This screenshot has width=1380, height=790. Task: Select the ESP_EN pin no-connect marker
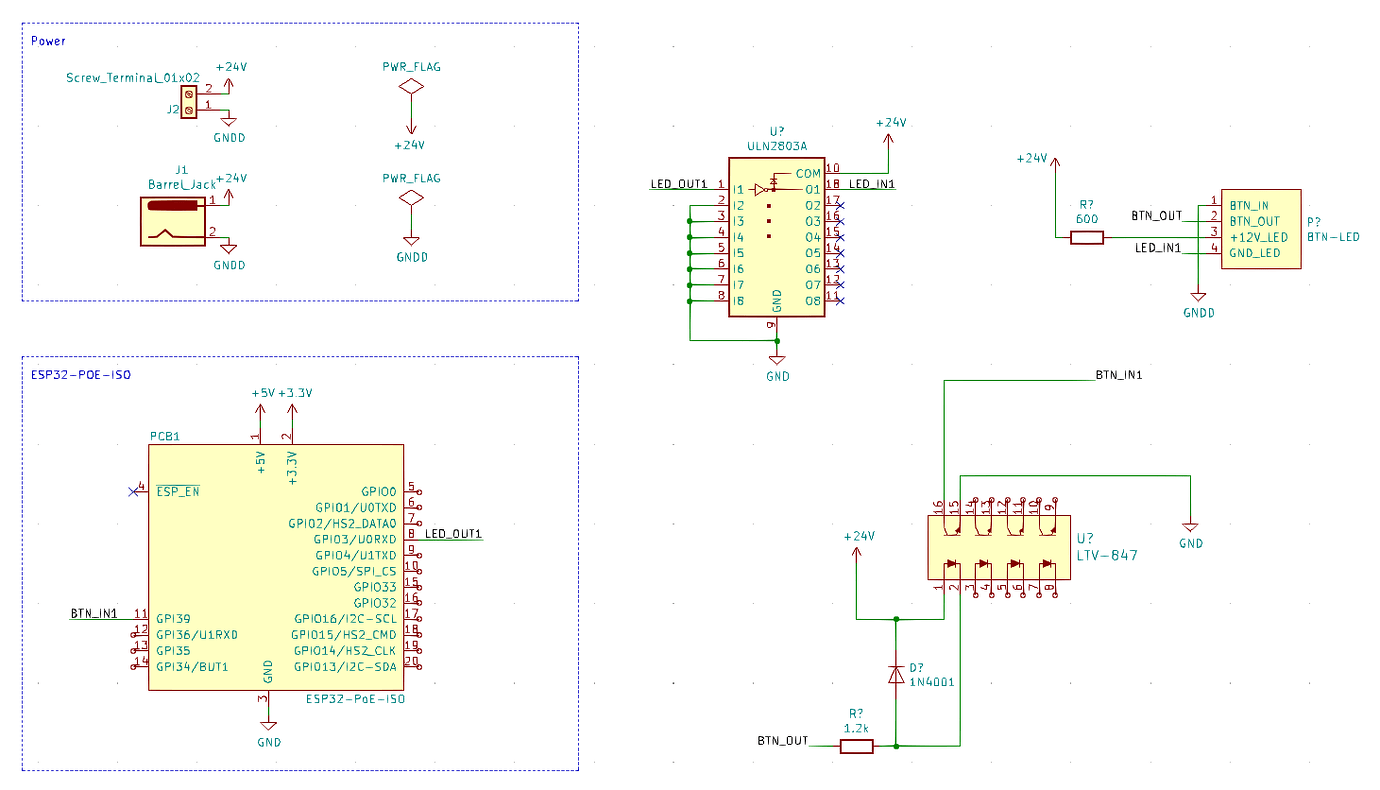[132, 491]
